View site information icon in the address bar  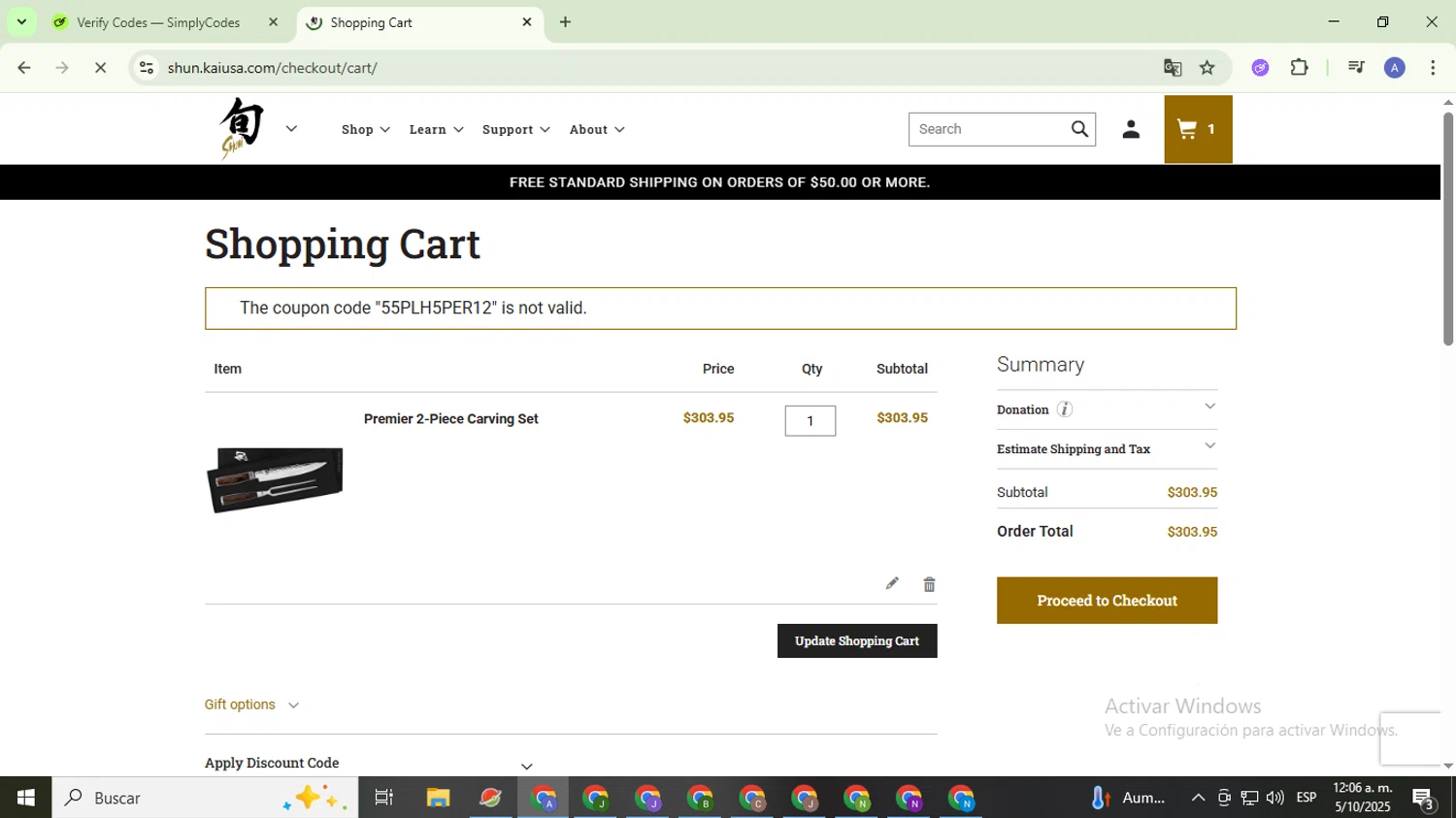click(147, 68)
